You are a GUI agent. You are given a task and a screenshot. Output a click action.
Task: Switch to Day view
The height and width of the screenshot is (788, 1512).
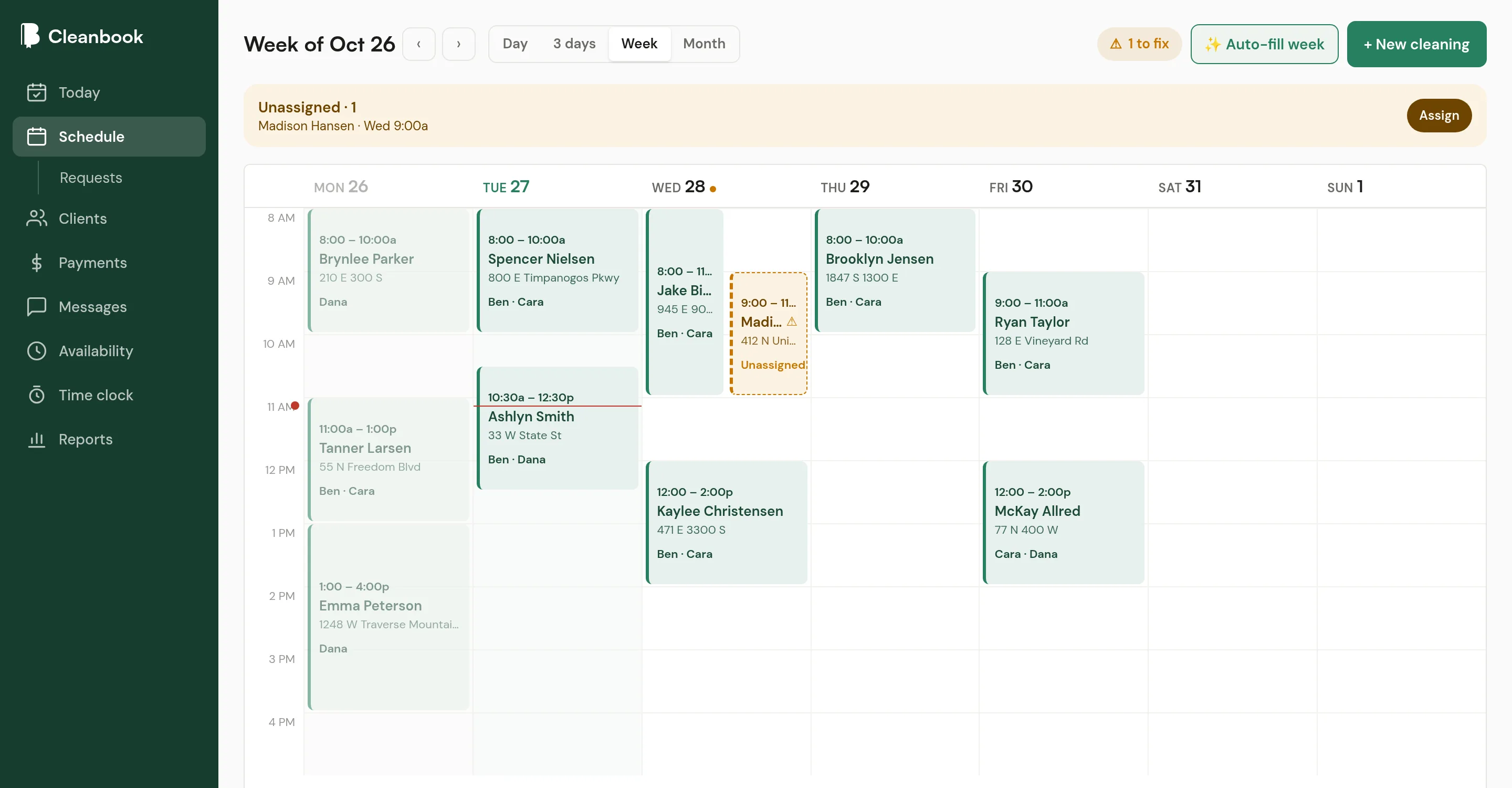514,44
